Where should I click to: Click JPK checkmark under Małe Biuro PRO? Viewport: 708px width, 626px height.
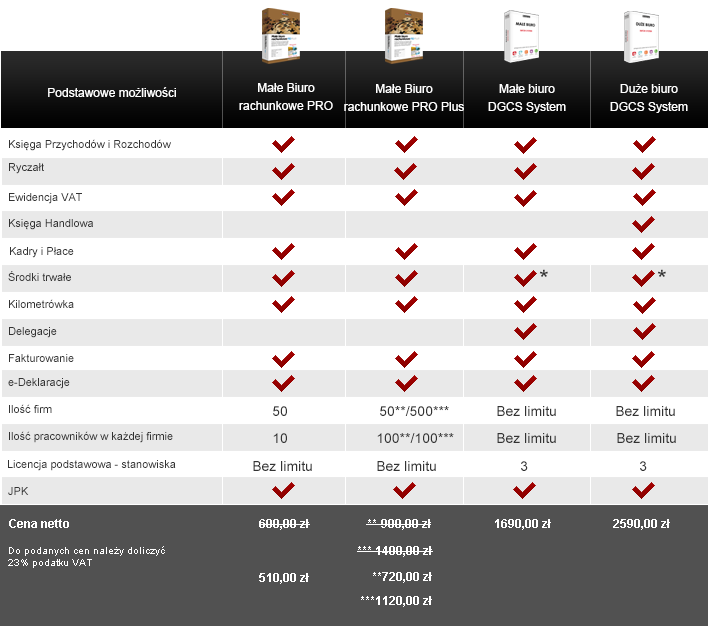tap(283, 491)
